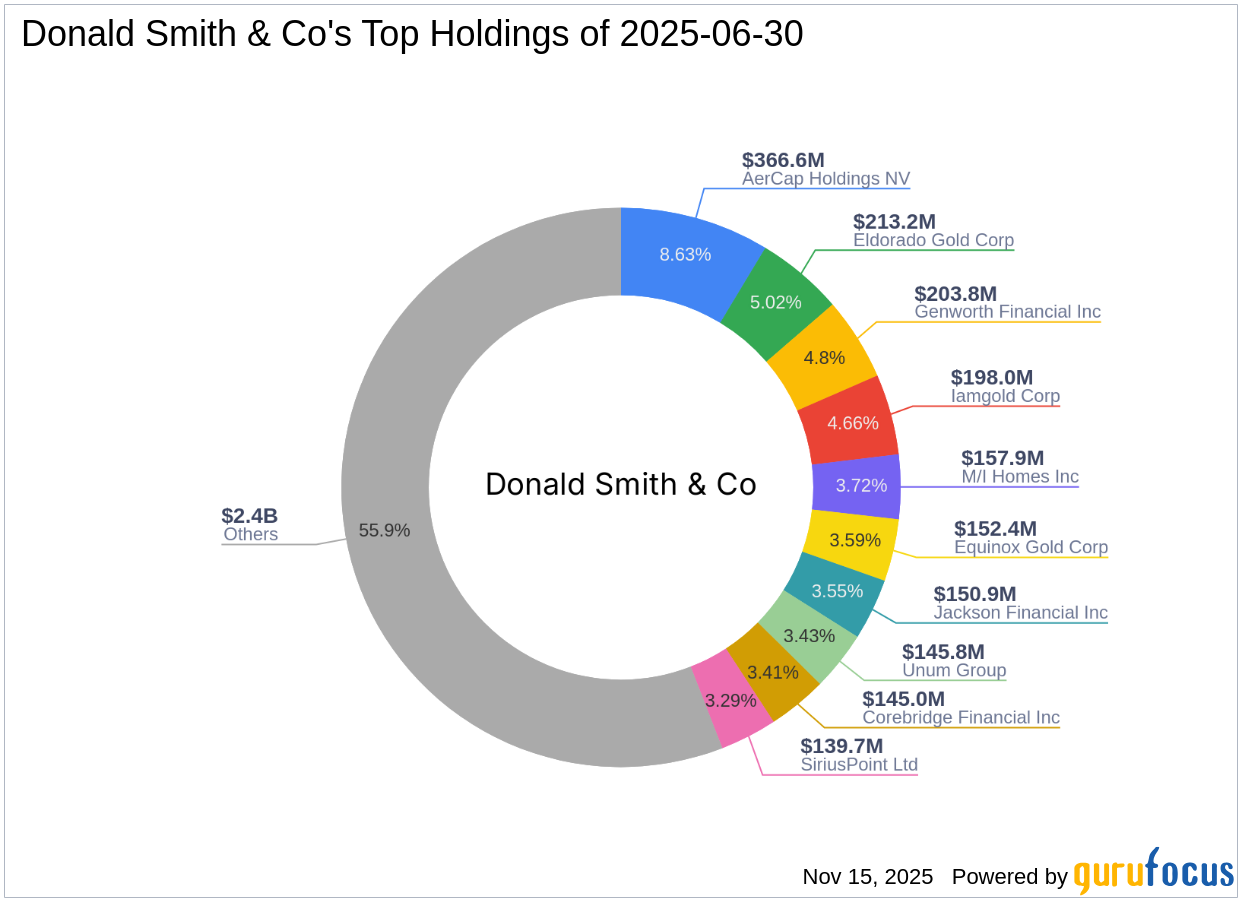Click the AerCap Holdings NV label

click(827, 179)
